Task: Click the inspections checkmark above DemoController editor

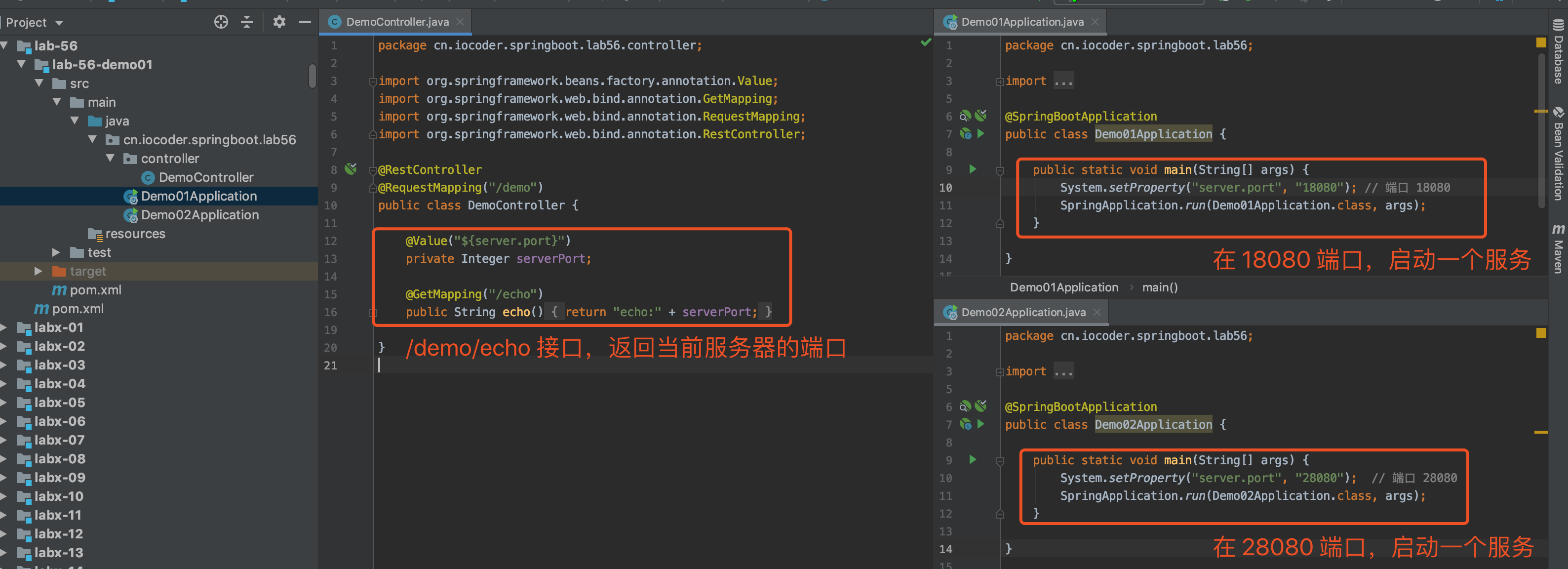Action: pyautogui.click(x=927, y=42)
